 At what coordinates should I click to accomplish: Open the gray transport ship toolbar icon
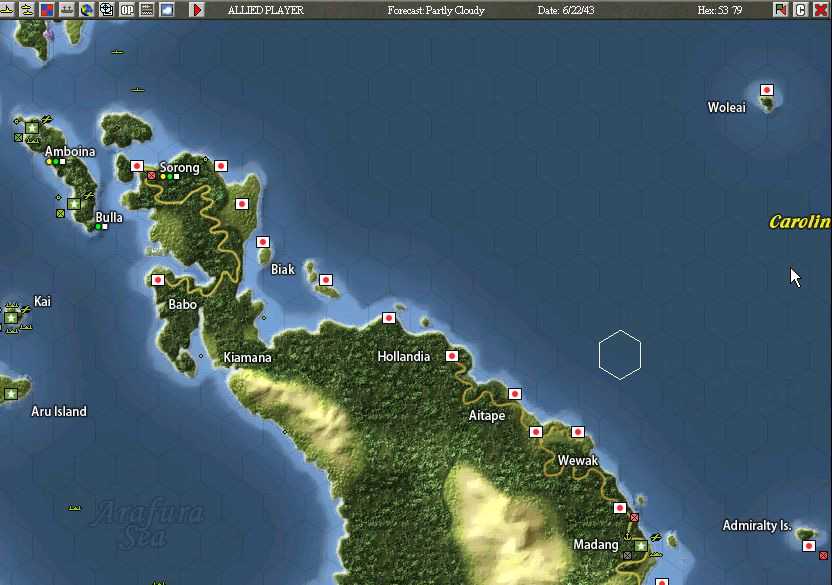(x=67, y=10)
